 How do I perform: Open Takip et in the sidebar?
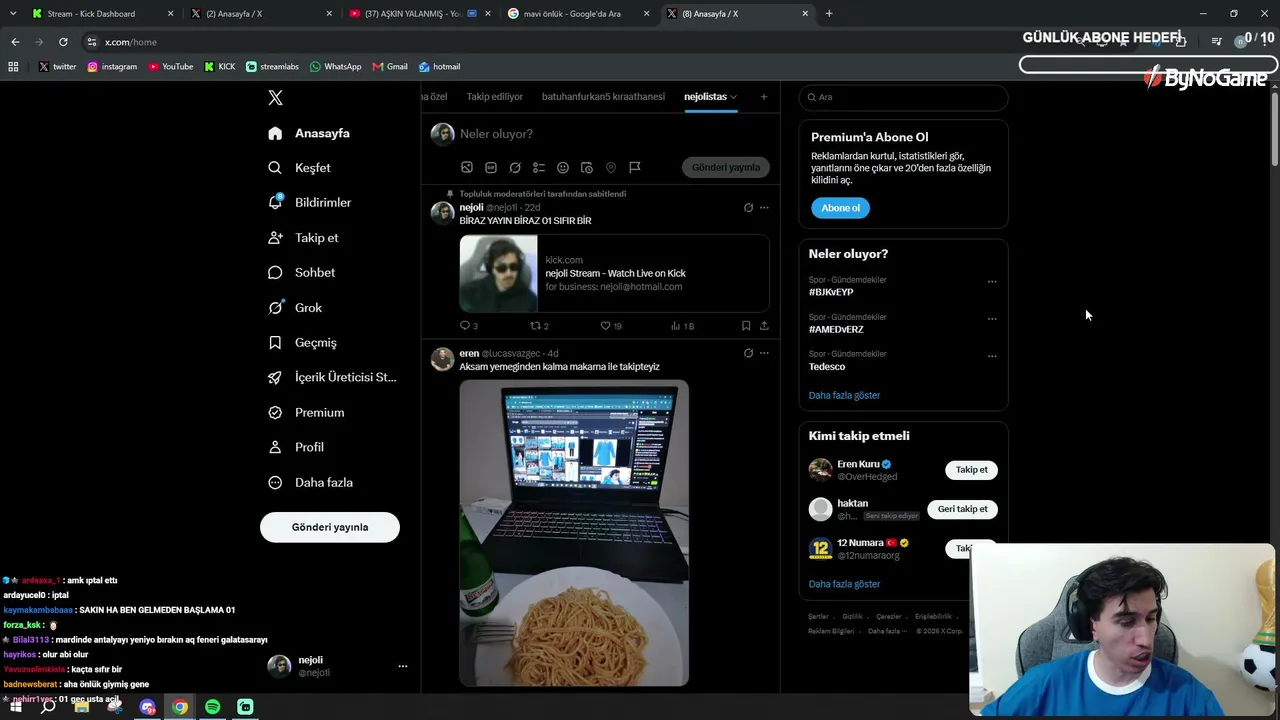click(x=303, y=238)
